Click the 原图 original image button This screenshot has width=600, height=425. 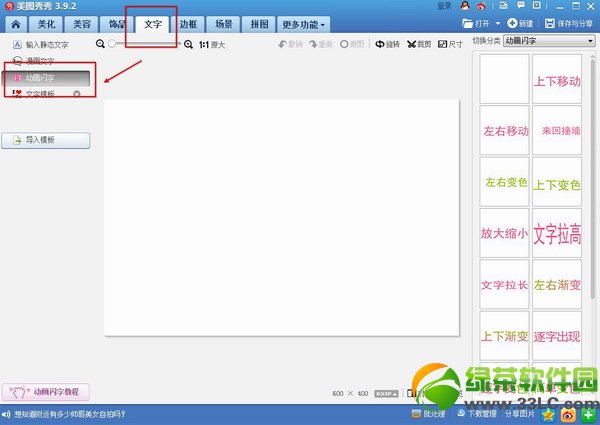352,44
